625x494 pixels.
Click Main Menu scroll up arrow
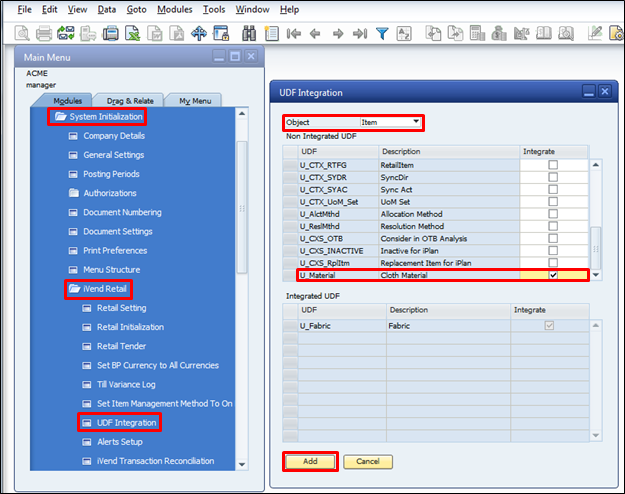tap(242, 114)
